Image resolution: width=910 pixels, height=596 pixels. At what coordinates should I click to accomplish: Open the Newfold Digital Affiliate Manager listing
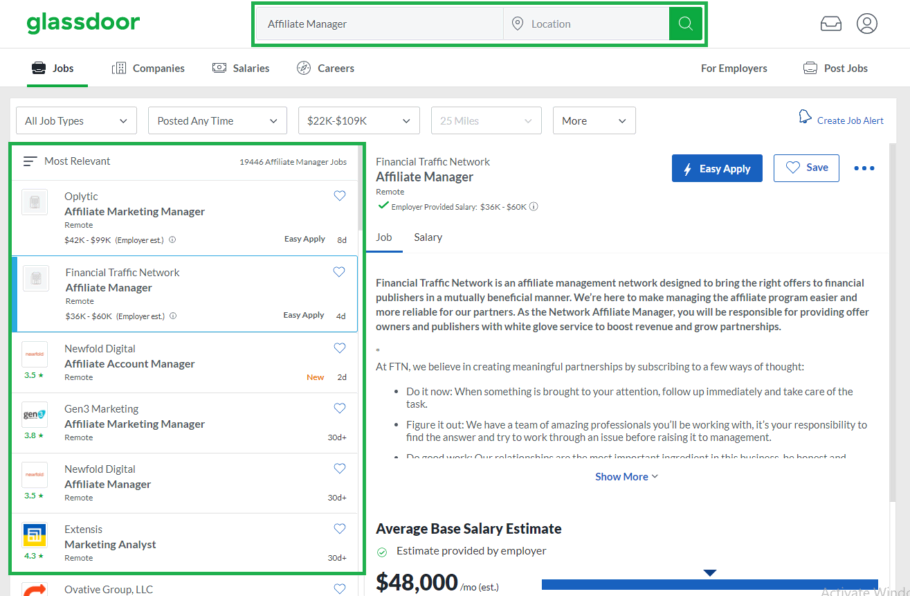click(185, 483)
